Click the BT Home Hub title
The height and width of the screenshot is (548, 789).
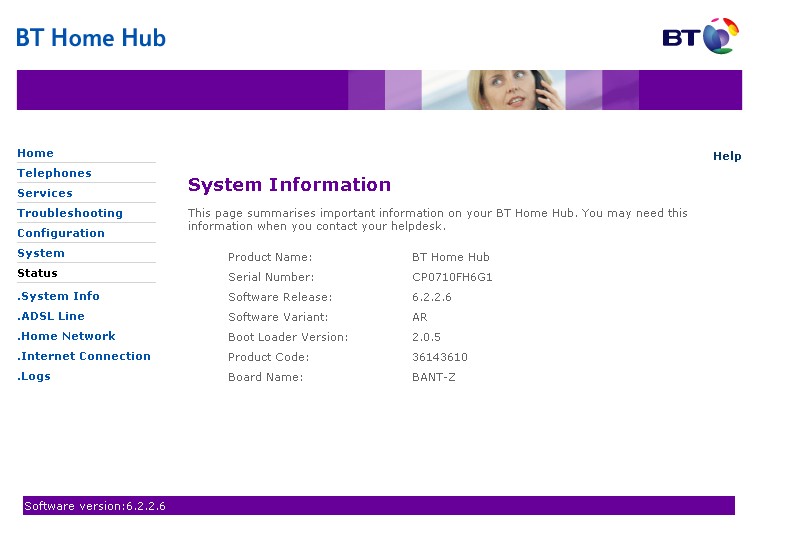[x=91, y=38]
